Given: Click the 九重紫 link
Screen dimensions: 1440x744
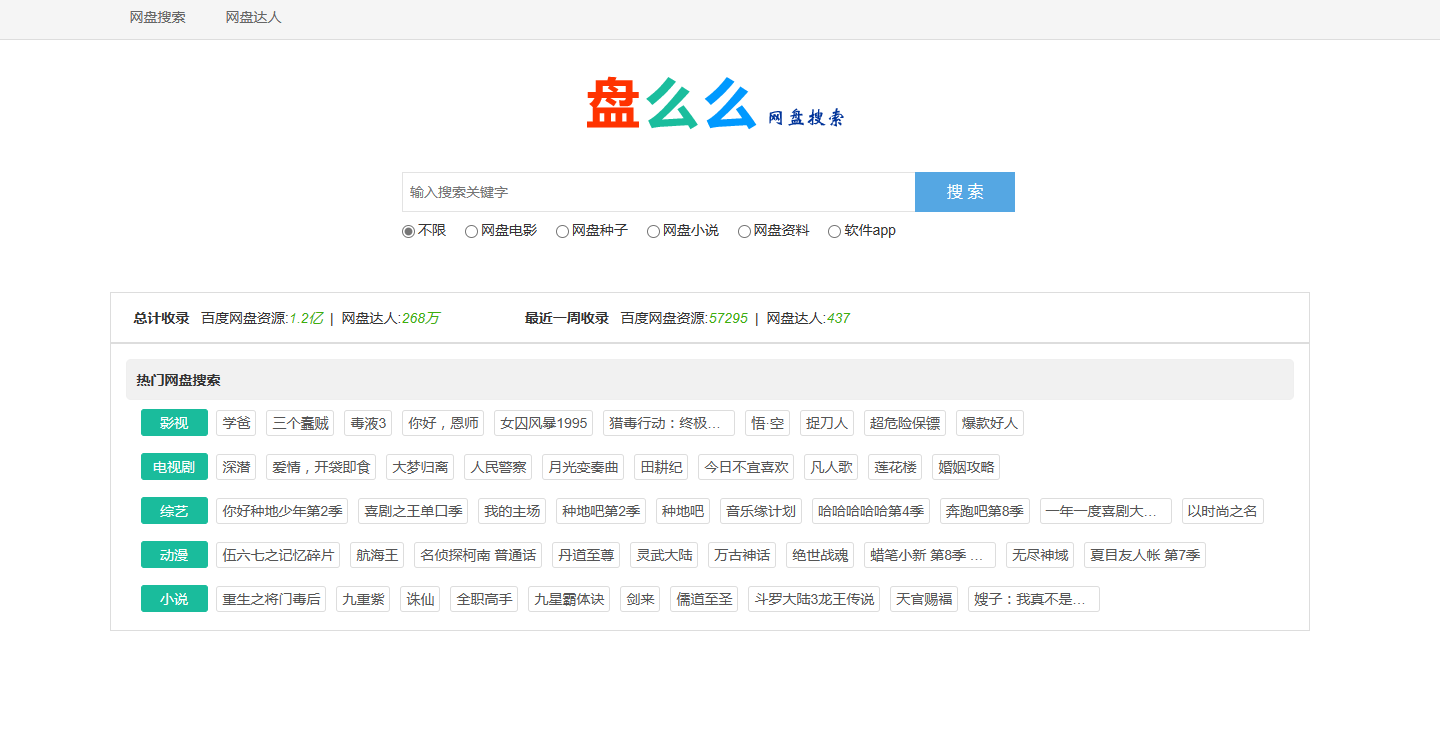Looking at the screenshot, I should (363, 599).
